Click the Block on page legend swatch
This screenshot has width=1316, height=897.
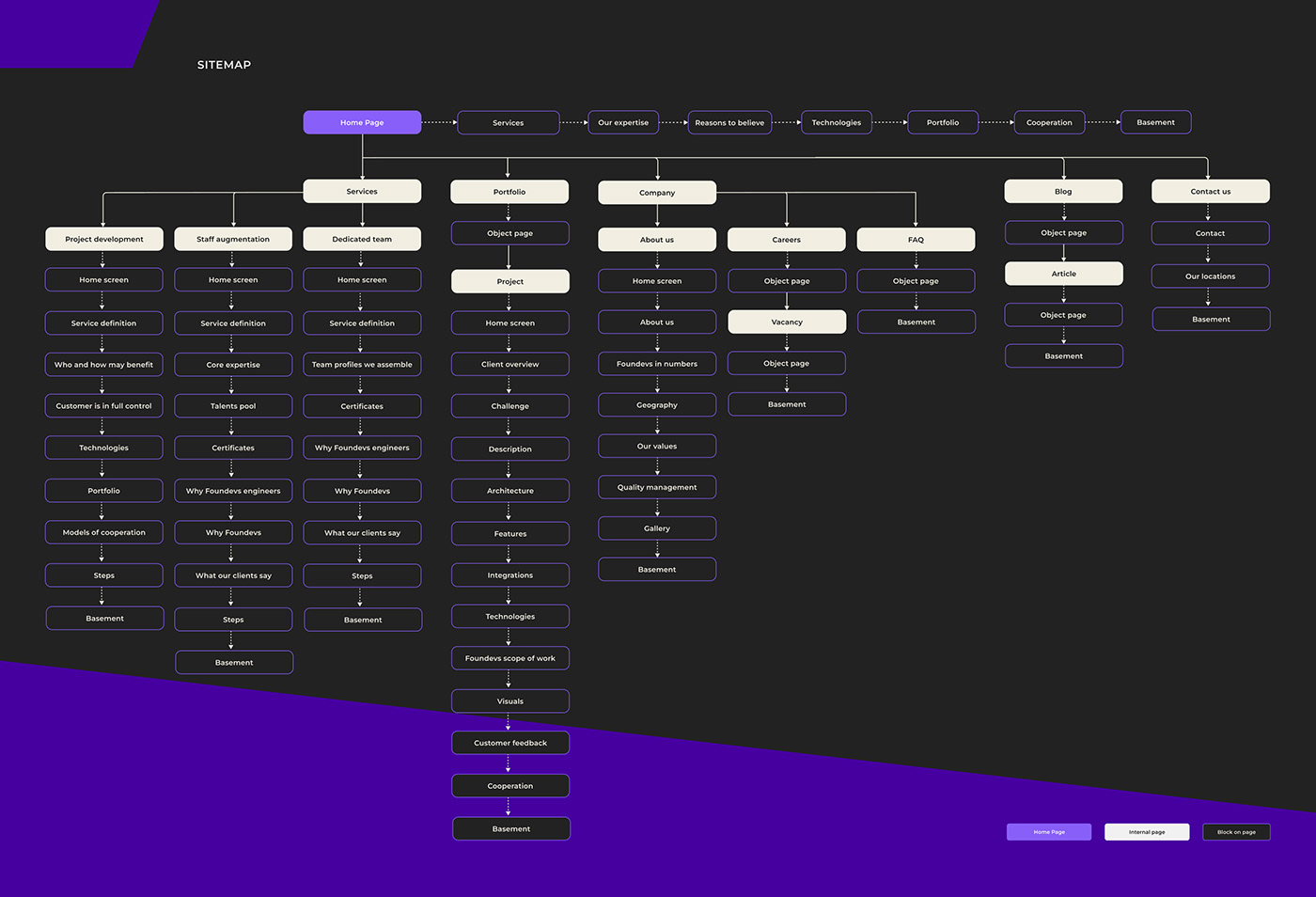coord(1236,832)
